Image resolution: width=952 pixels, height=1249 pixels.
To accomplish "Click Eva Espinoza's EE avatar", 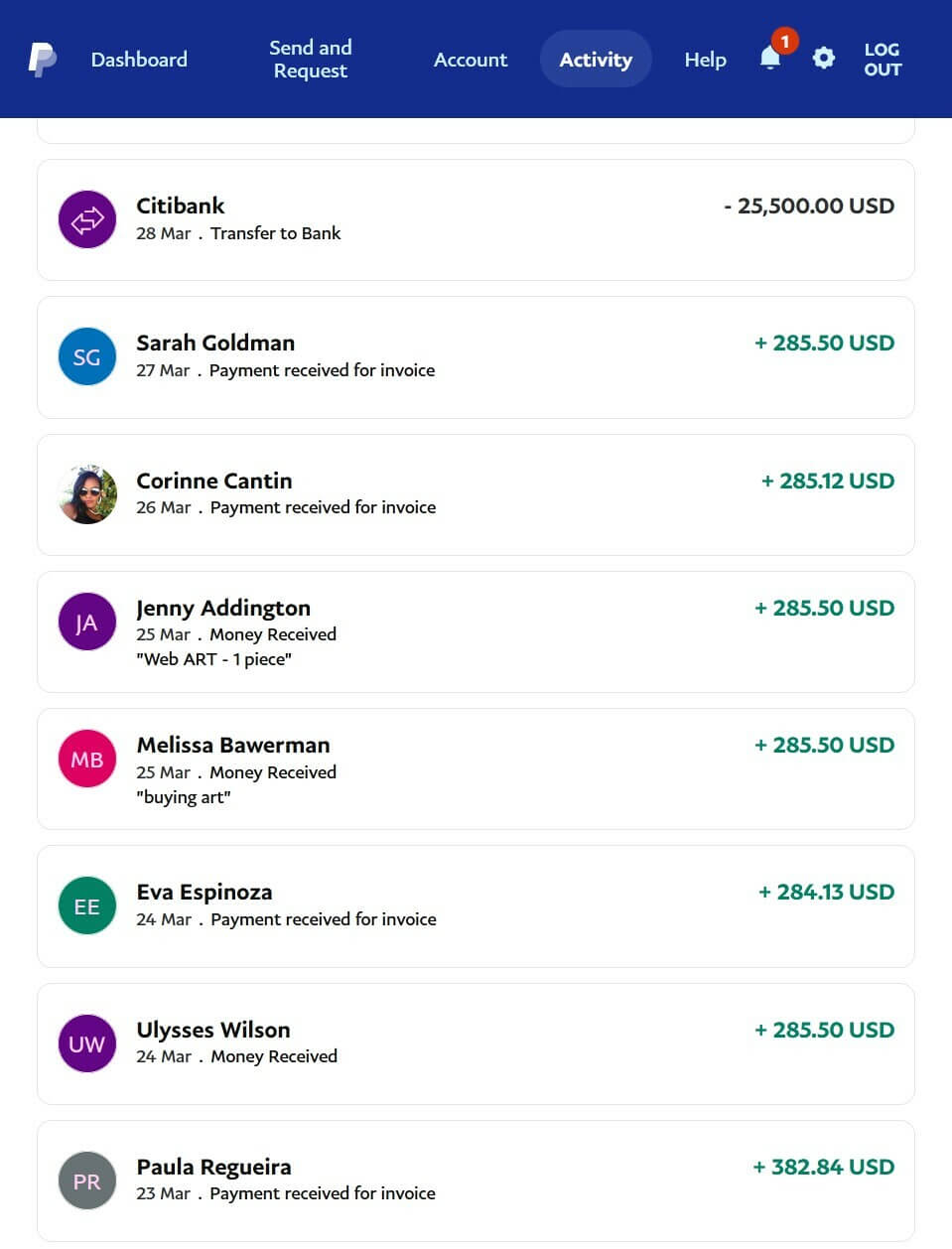I will pos(87,905).
